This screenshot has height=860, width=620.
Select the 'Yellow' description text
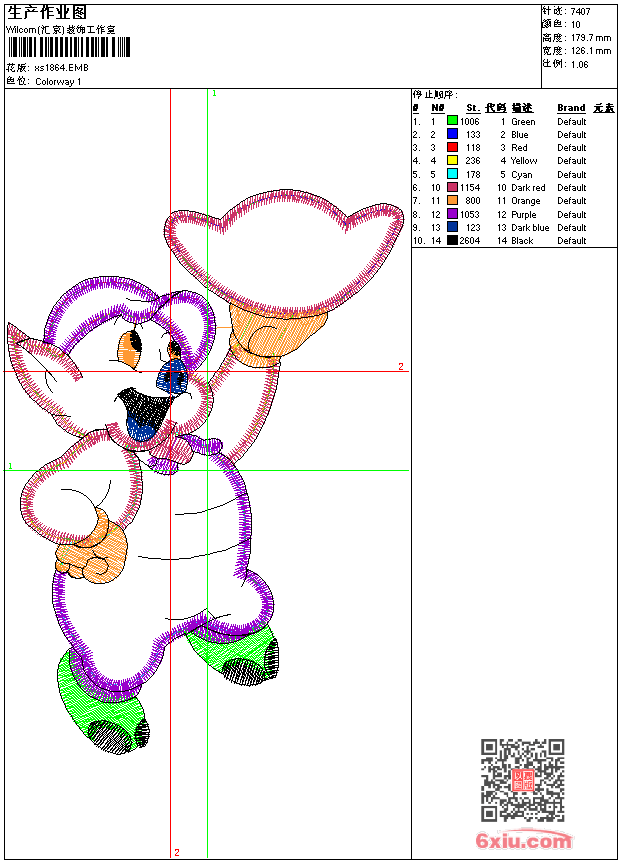pyautogui.click(x=524, y=161)
